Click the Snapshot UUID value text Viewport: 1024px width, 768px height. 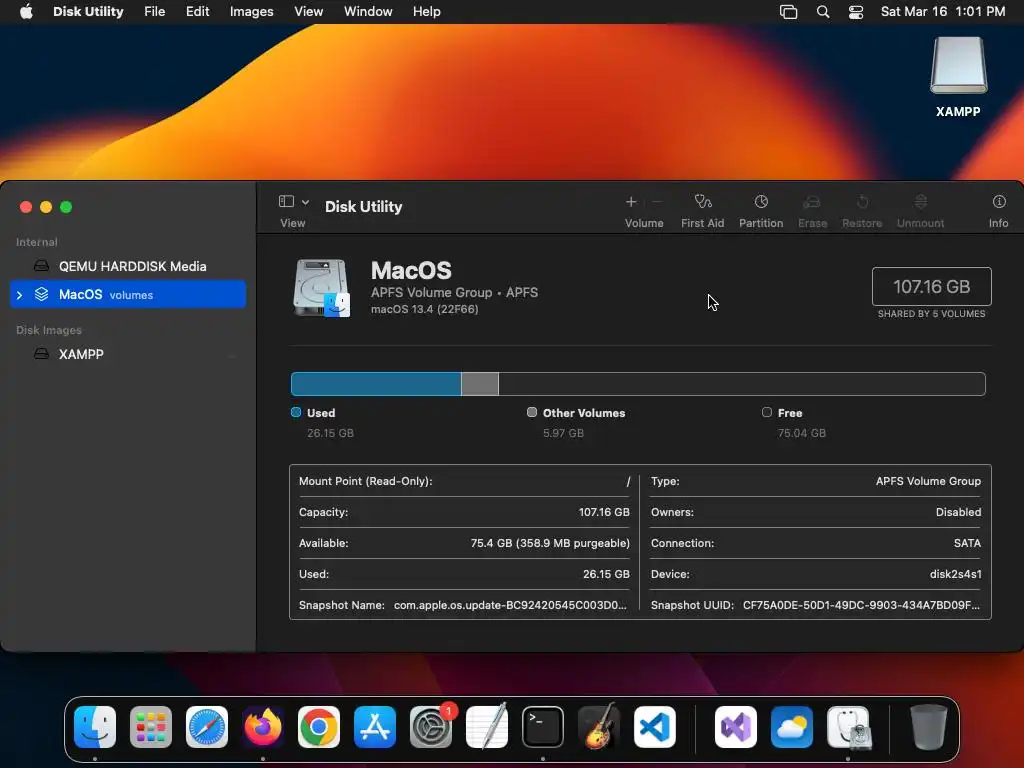[x=861, y=605]
